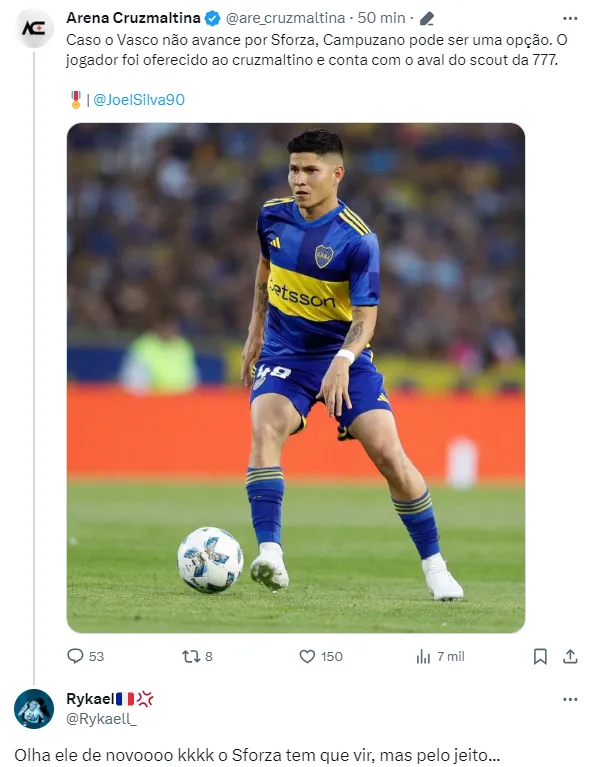The height and width of the screenshot is (767, 591).
Task: Open the @Rykaell_ handle
Action: (x=101, y=719)
